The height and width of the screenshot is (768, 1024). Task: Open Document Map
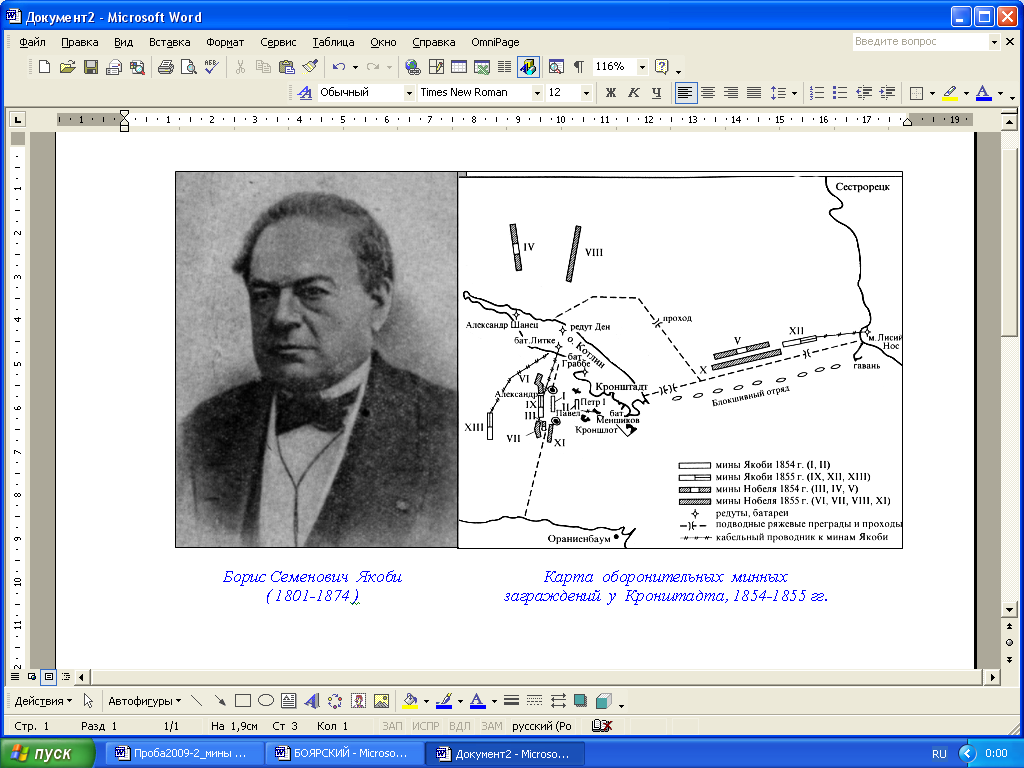[x=556, y=67]
